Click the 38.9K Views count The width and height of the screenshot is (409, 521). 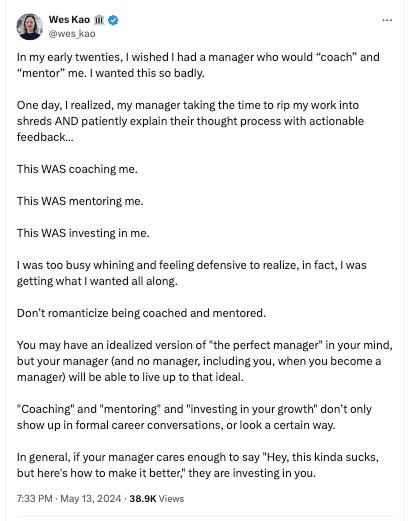(x=157, y=499)
